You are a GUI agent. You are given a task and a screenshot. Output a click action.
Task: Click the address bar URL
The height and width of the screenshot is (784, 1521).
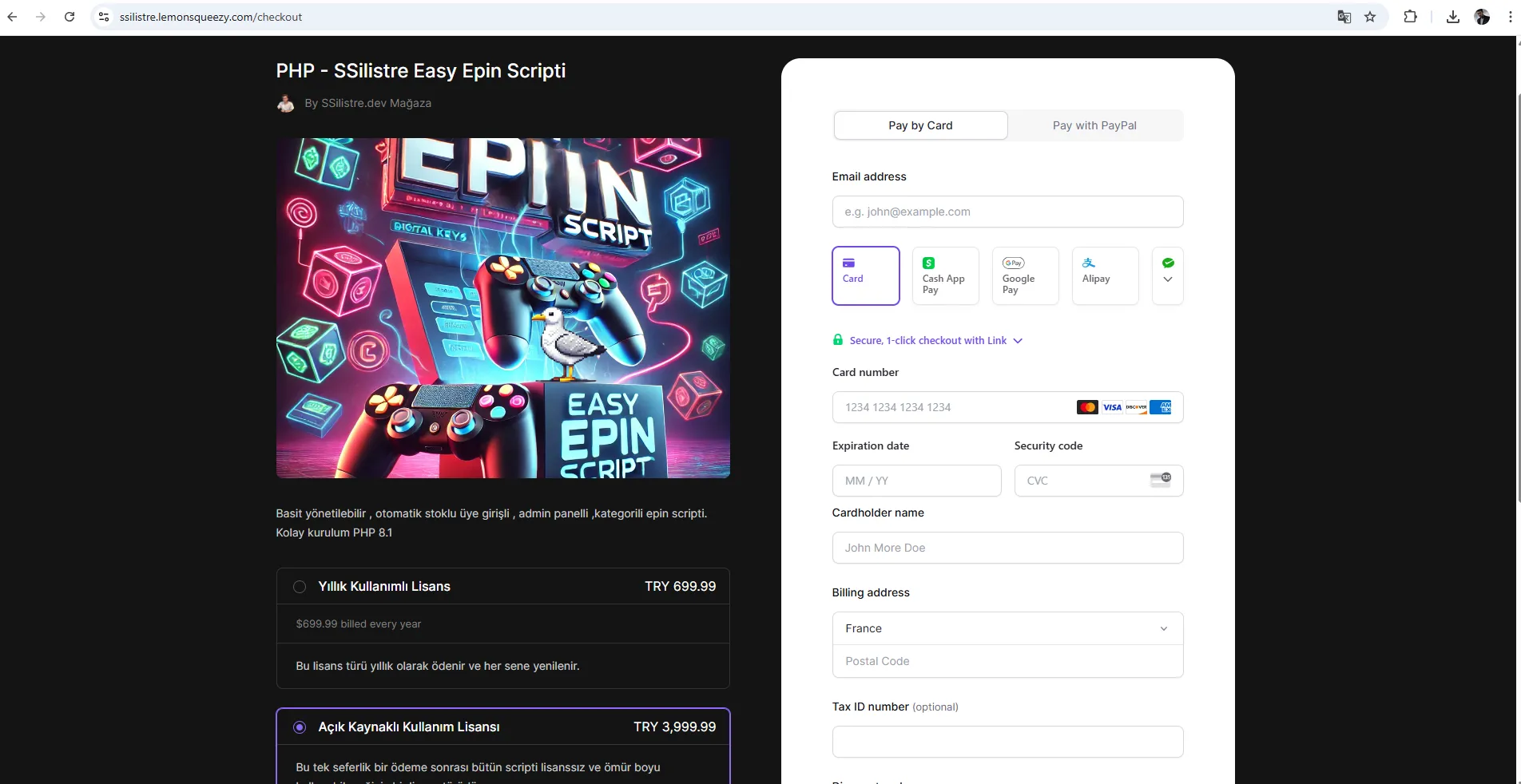click(x=211, y=17)
